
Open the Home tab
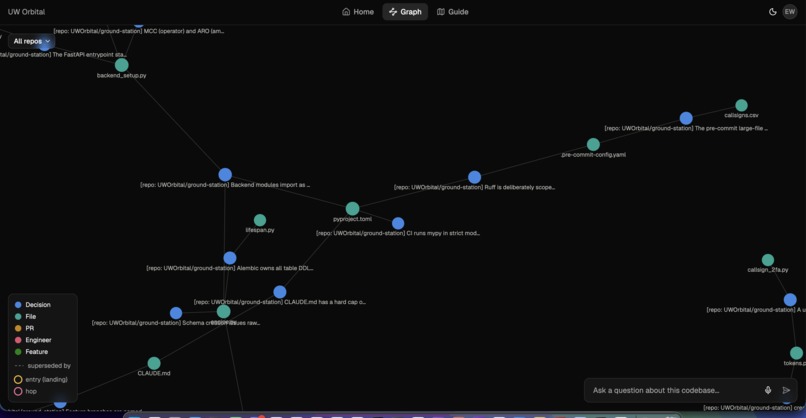pos(358,12)
